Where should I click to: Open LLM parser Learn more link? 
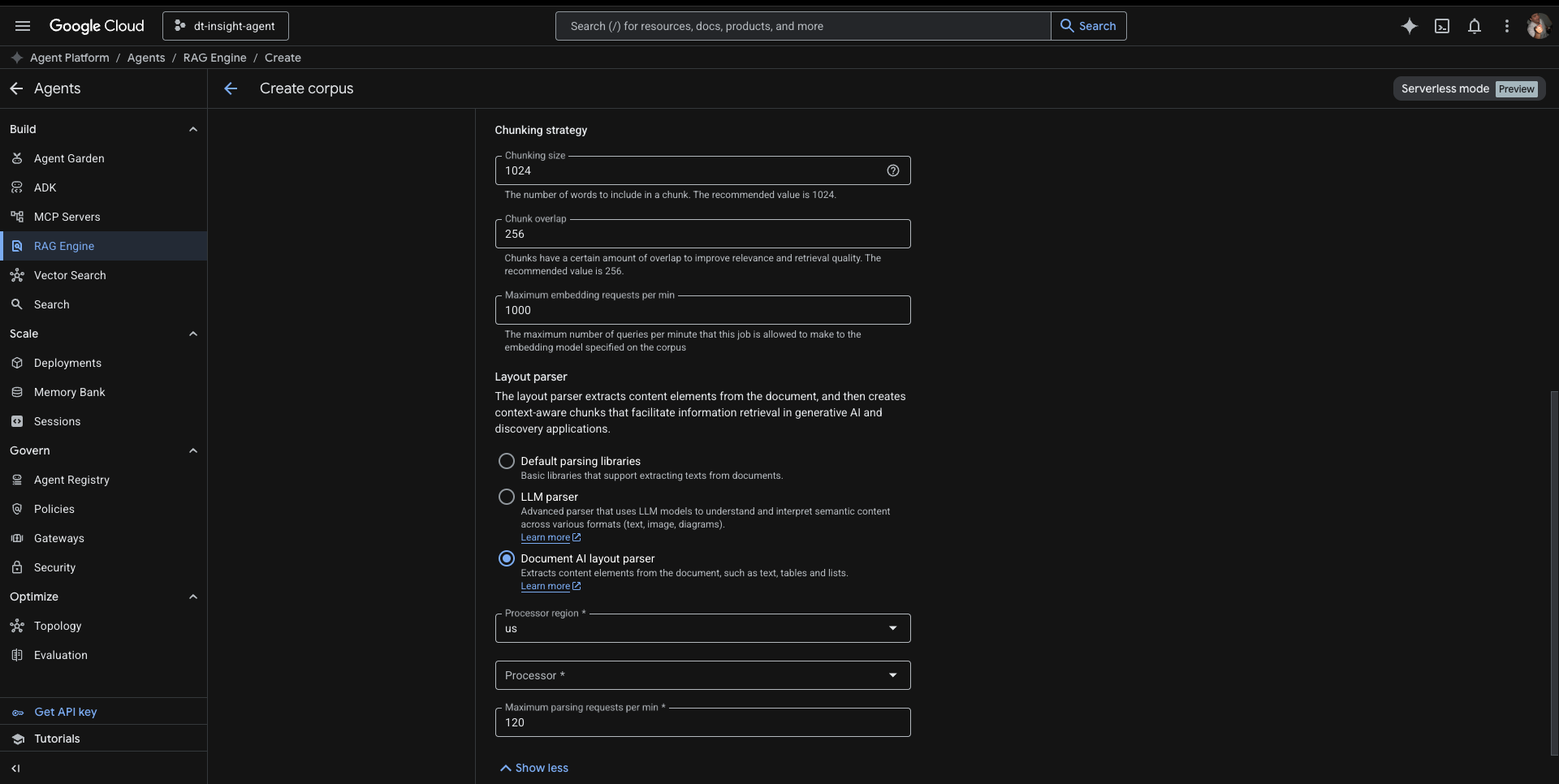click(x=551, y=537)
